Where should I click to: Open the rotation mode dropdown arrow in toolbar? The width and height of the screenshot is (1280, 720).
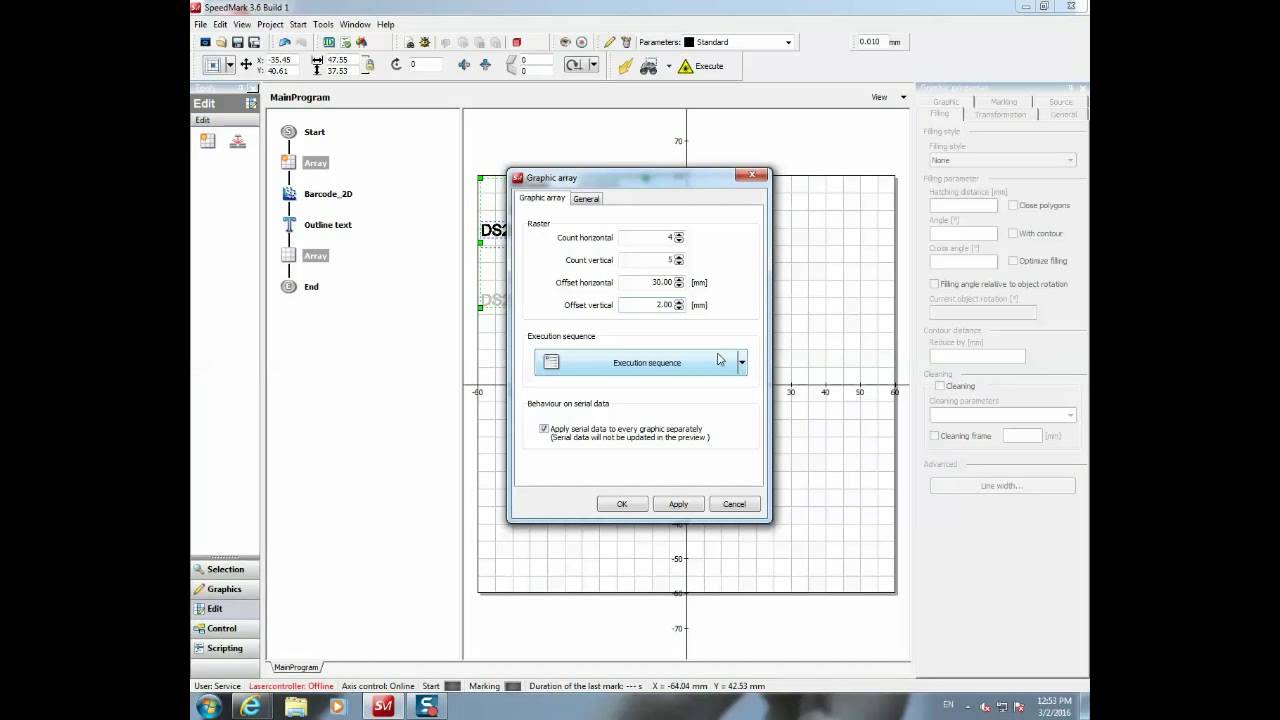(593, 65)
